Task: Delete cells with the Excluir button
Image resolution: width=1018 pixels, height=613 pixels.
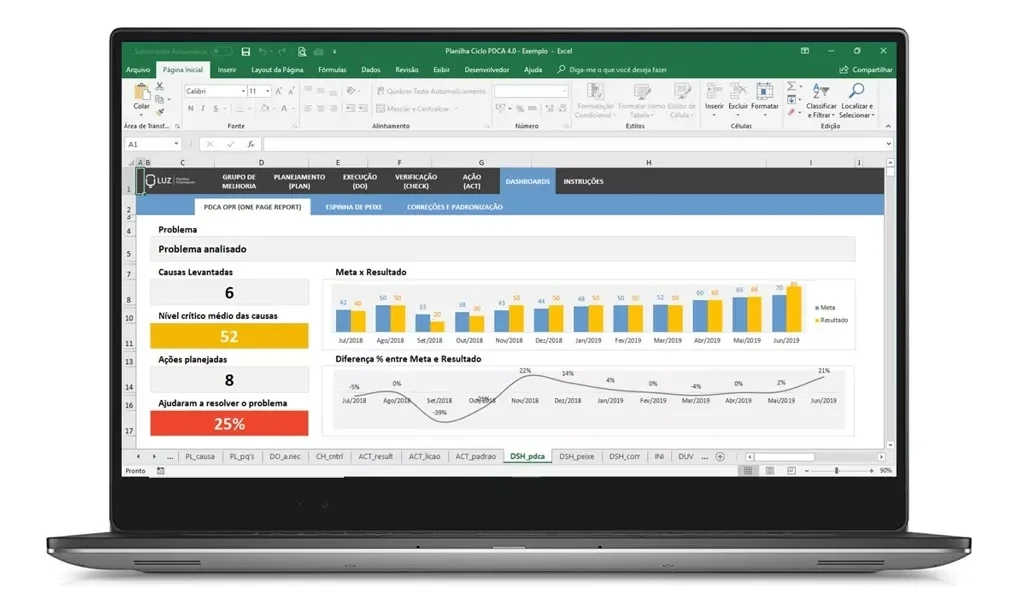Action: pyautogui.click(x=738, y=99)
